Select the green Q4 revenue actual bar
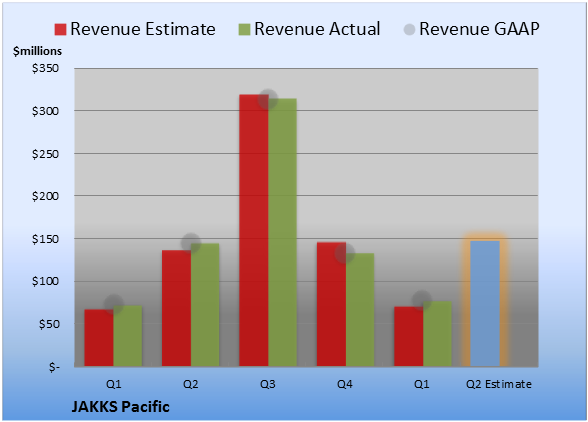 (x=360, y=309)
